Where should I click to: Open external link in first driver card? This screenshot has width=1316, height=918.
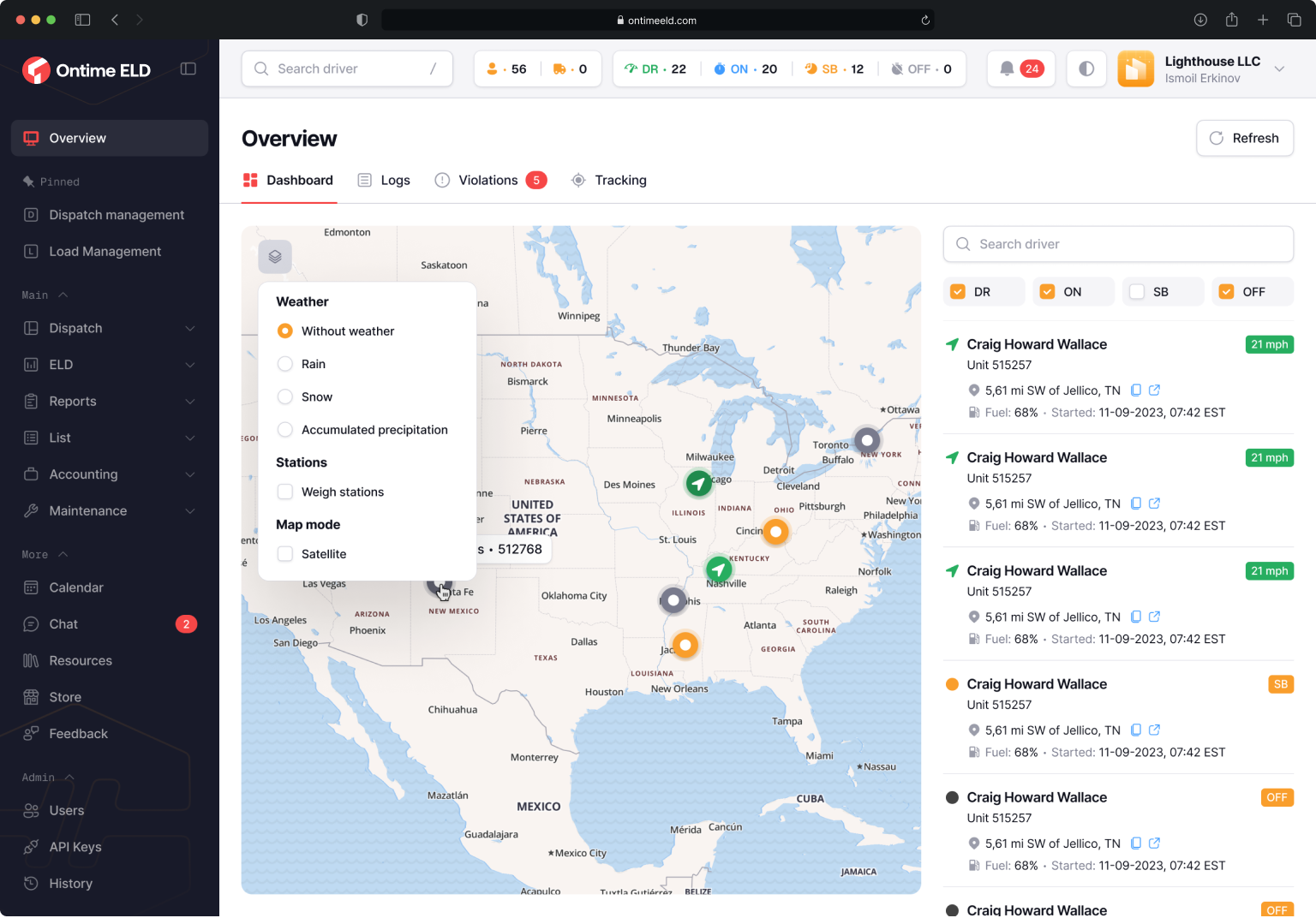click(x=1154, y=390)
